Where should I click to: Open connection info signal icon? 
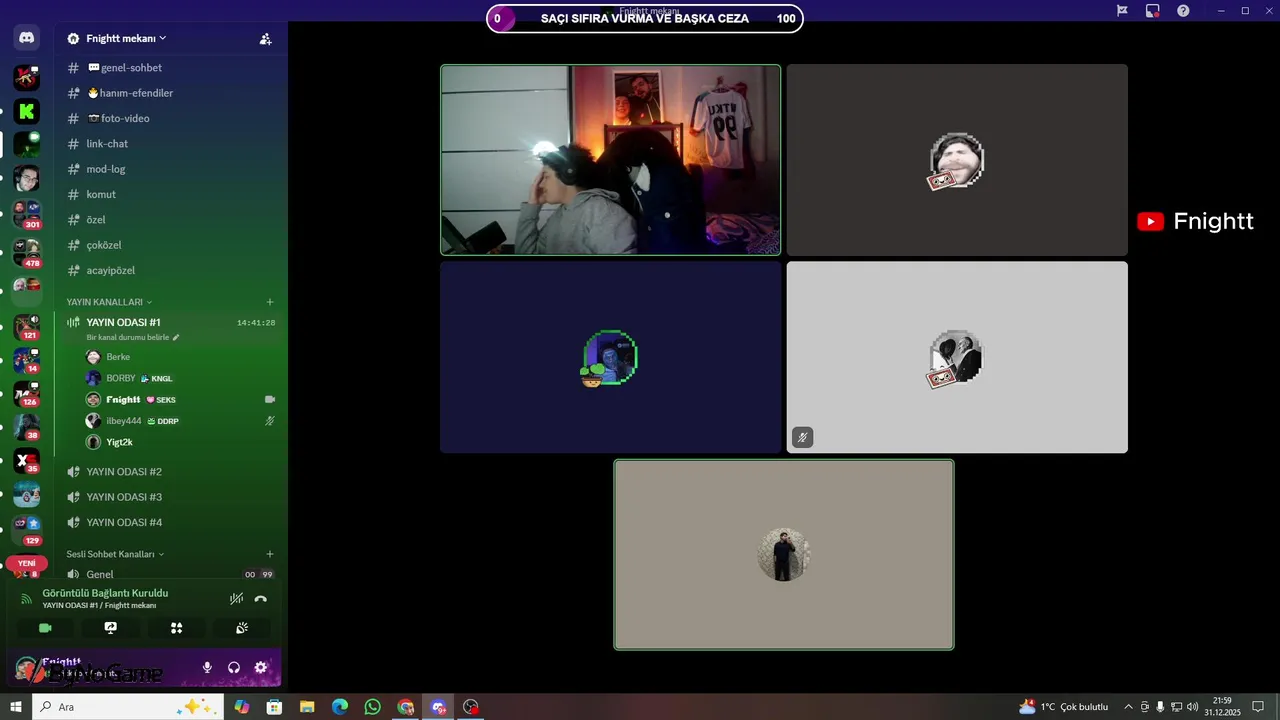coord(27,599)
